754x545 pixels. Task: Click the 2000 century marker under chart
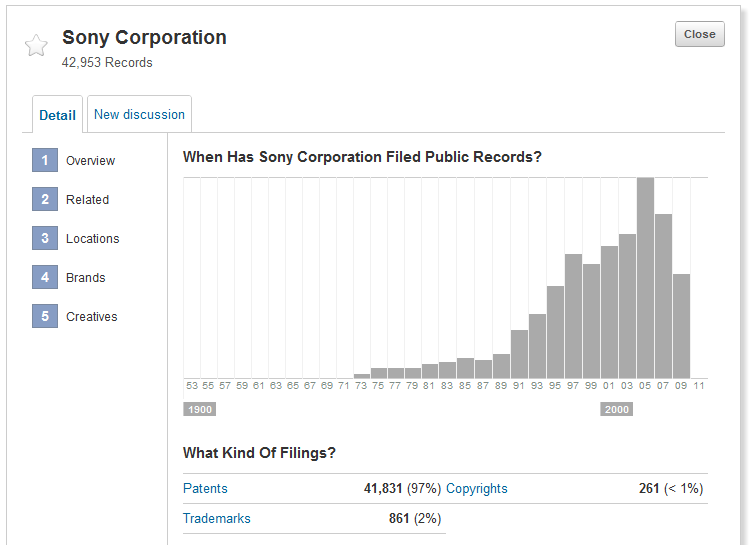[616, 410]
